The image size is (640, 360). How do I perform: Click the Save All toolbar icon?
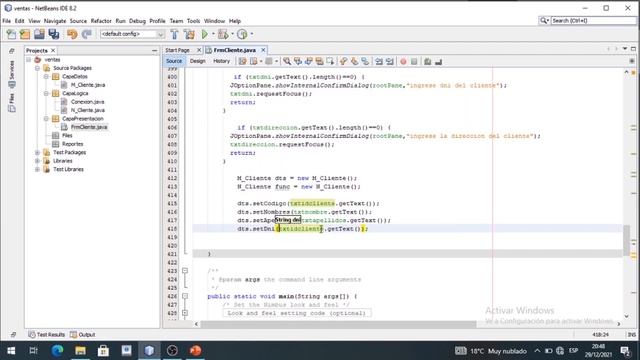[x=53, y=34]
